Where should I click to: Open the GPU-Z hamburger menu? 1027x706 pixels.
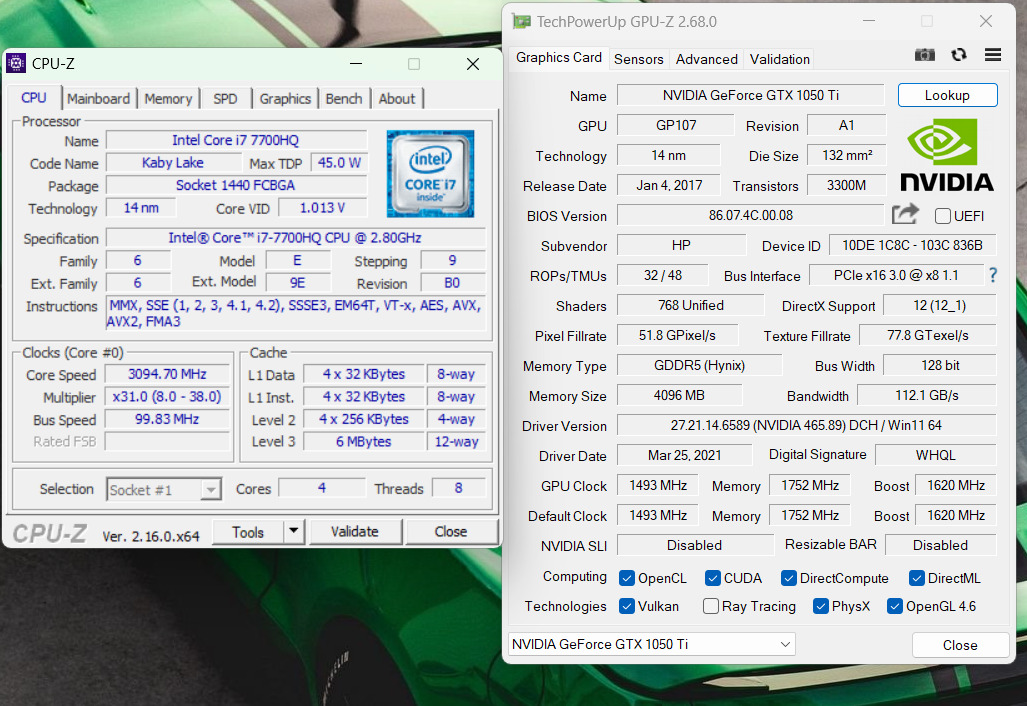(993, 55)
